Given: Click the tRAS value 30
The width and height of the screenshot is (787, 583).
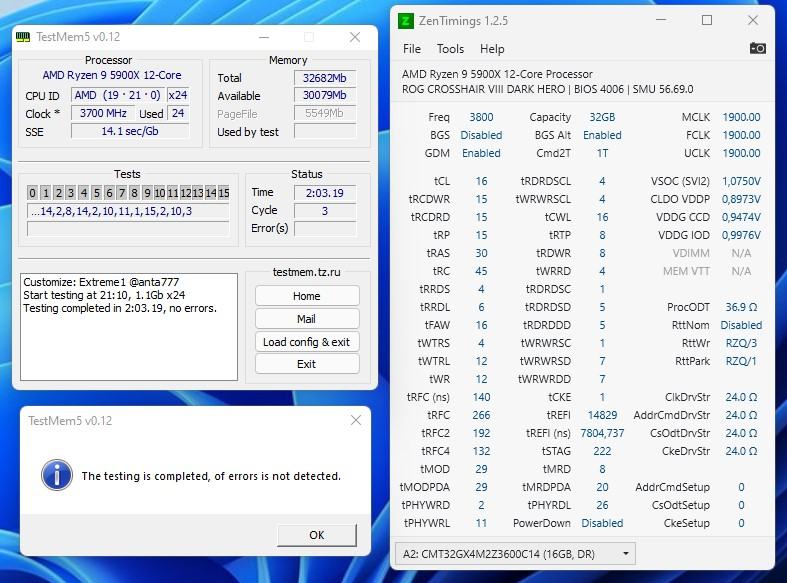Looking at the screenshot, I should click(x=481, y=253).
